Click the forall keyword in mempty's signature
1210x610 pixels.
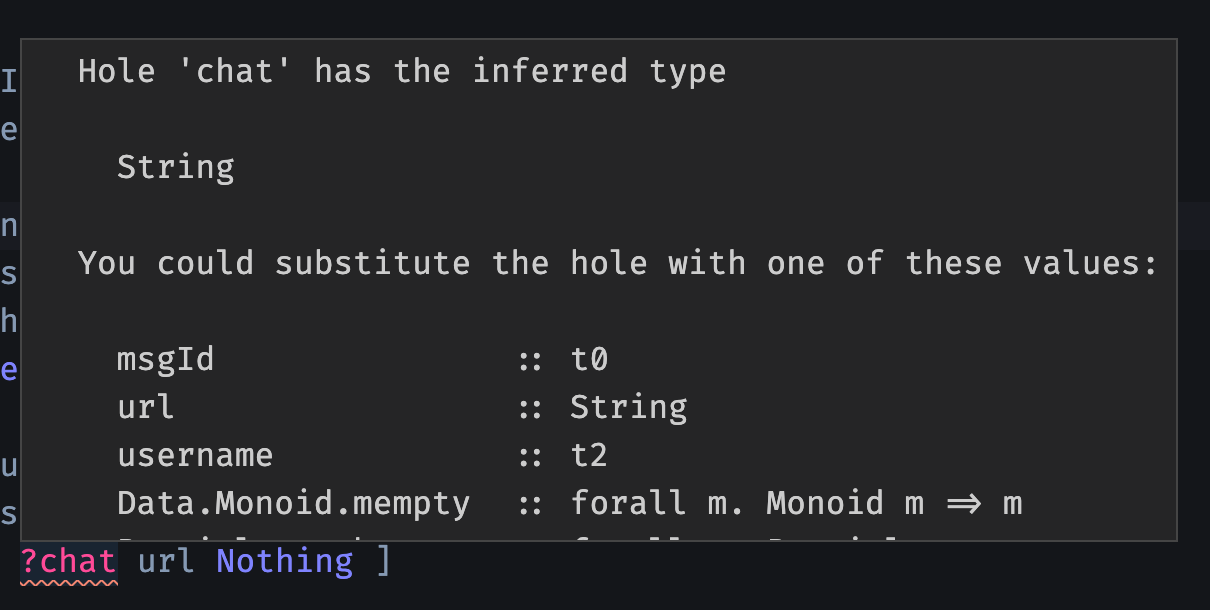point(629,503)
